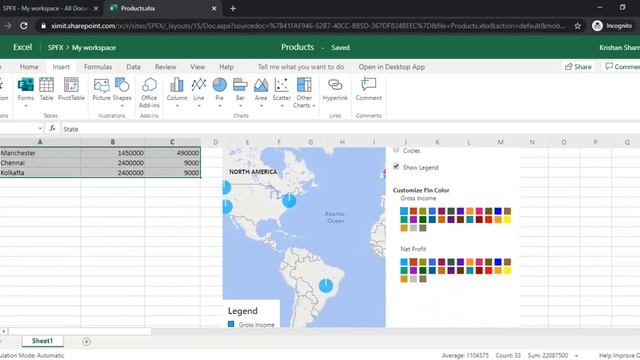Add a Comment from the ribbon
This screenshot has width=640, height=360.
[x=369, y=89]
